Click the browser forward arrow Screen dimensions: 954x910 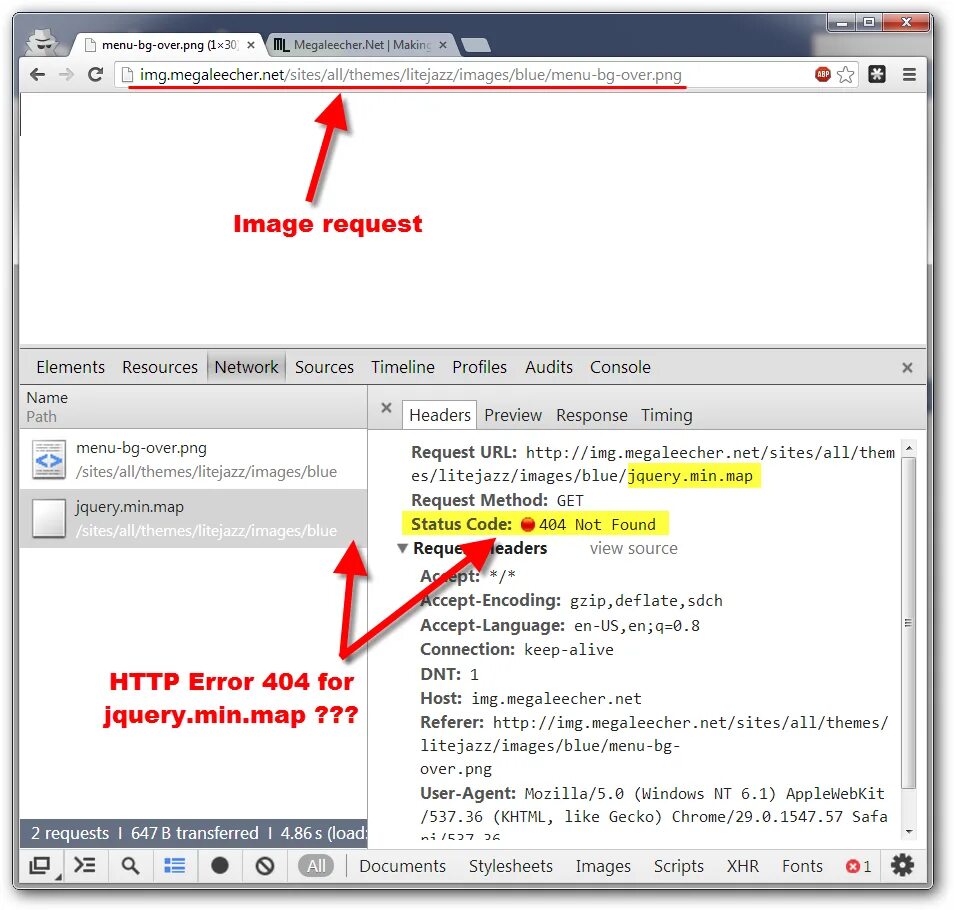[x=66, y=75]
